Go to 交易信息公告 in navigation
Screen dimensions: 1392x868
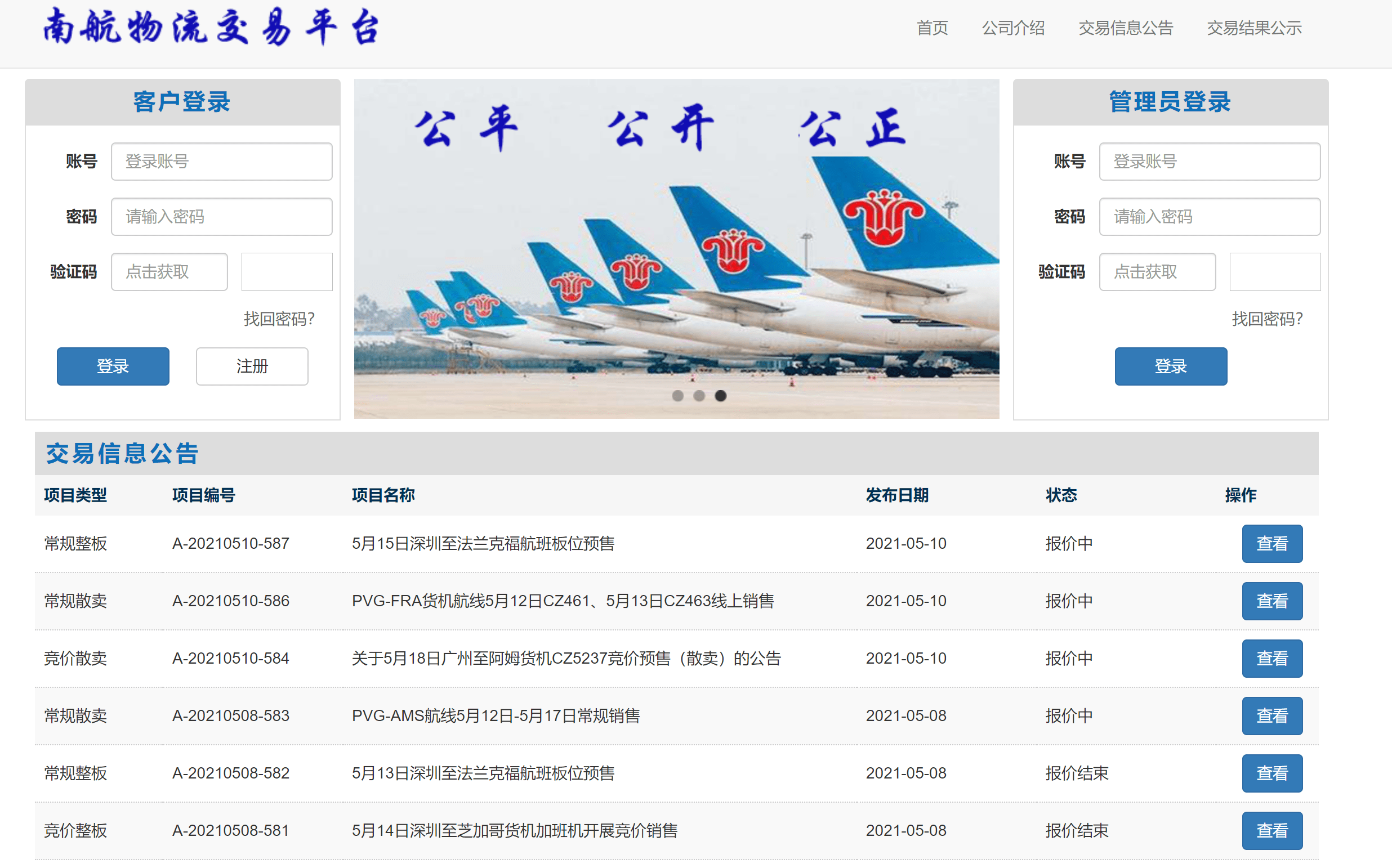click(1126, 28)
